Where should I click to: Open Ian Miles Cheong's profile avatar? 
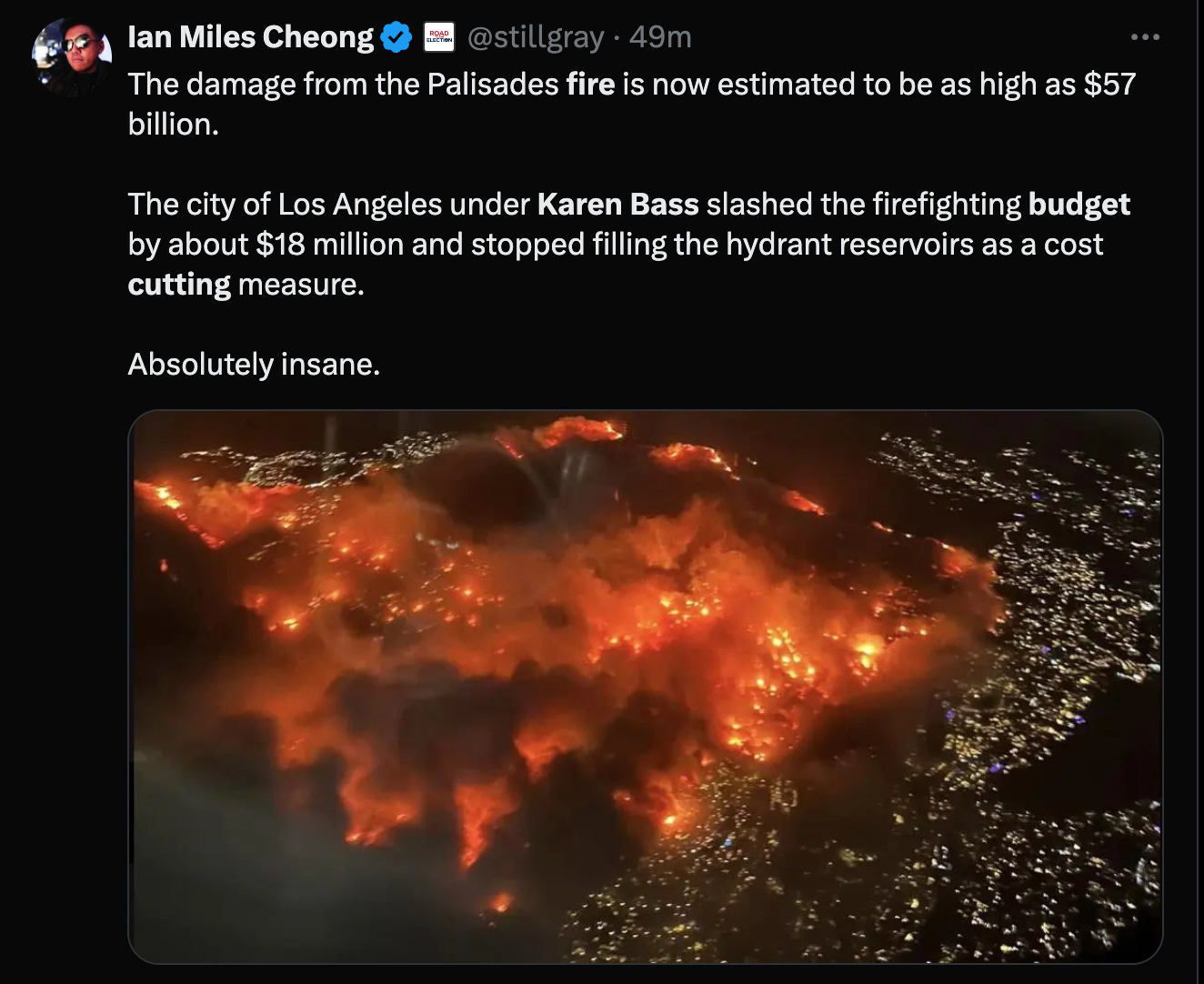(x=72, y=57)
